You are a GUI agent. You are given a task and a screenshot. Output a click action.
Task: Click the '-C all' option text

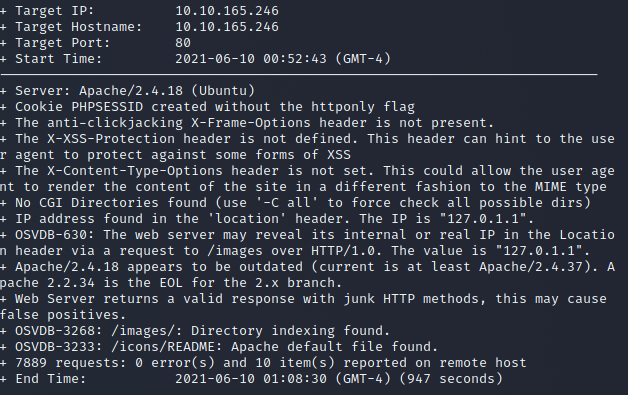(287, 203)
